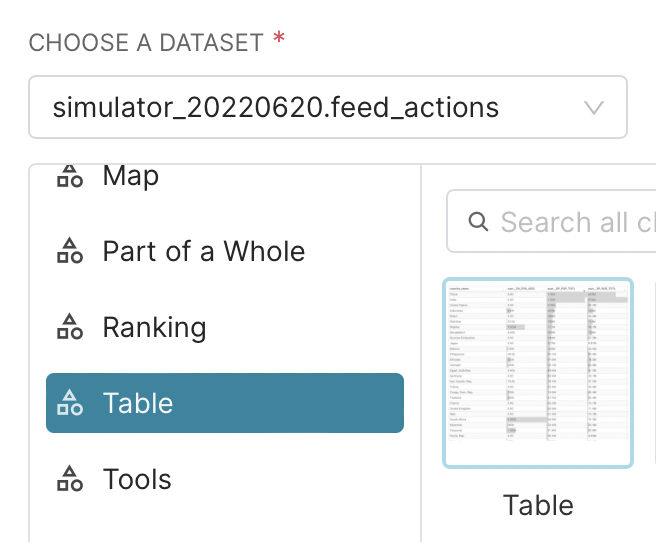Open the dataset dropdown simulator_20220620.feed_actions

[328, 107]
